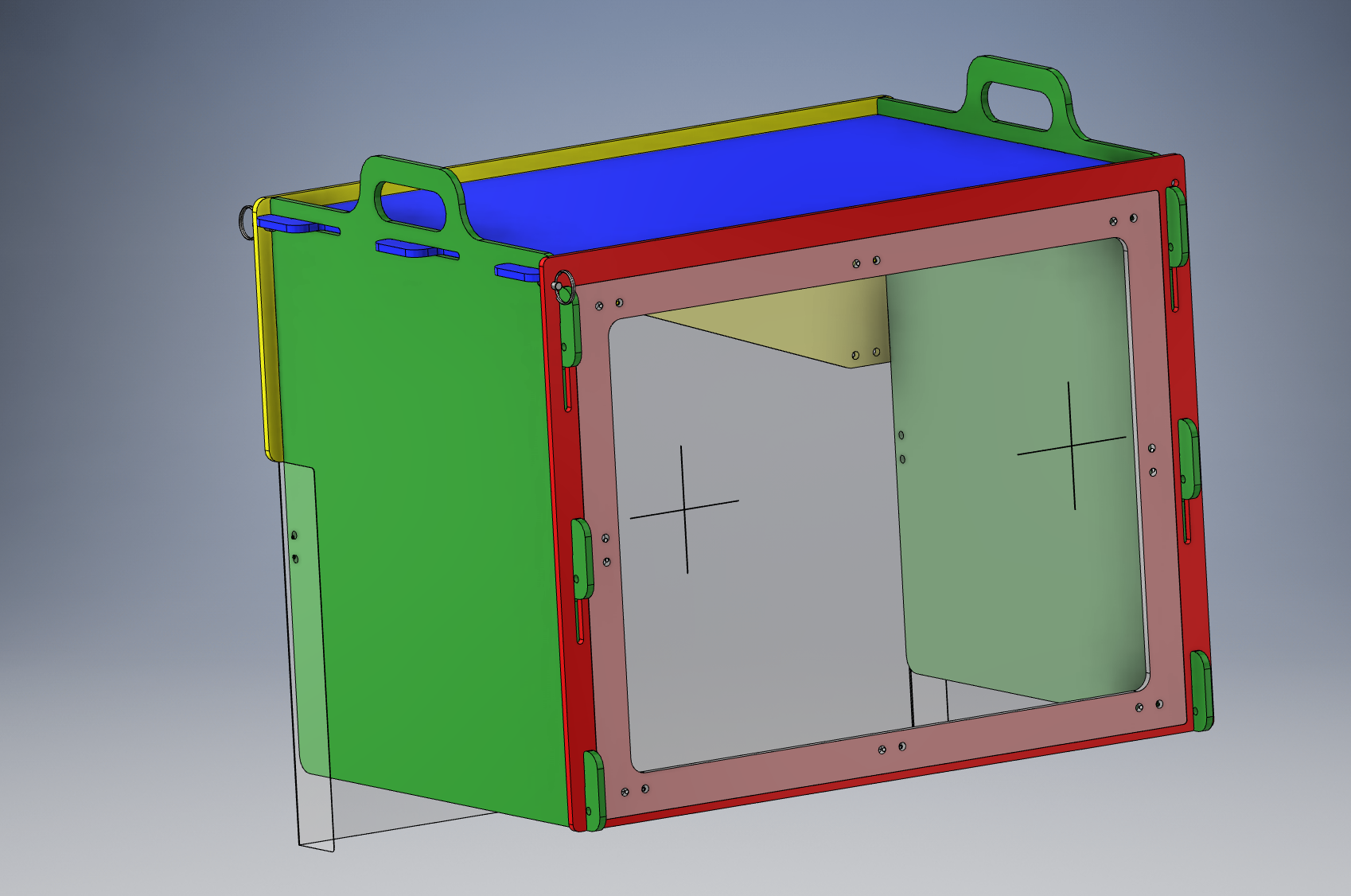1351x896 pixels.
Task: Select the green latch at bottom-left of red frame
Action: 594,789
